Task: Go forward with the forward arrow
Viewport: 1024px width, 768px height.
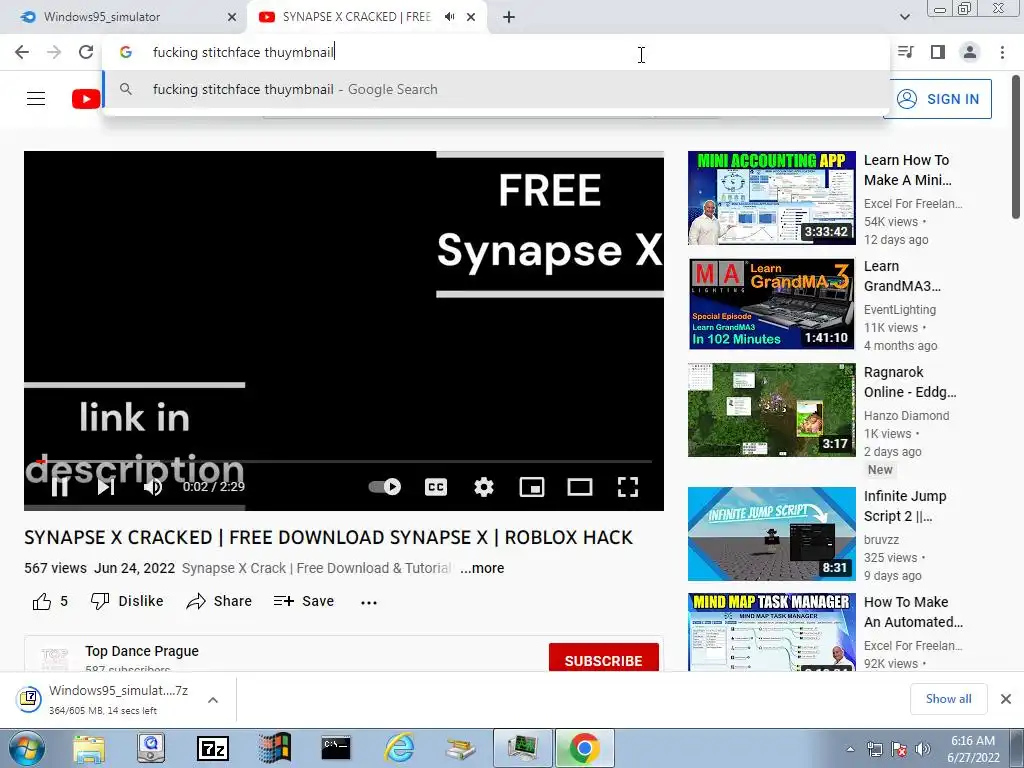Action: (x=54, y=52)
